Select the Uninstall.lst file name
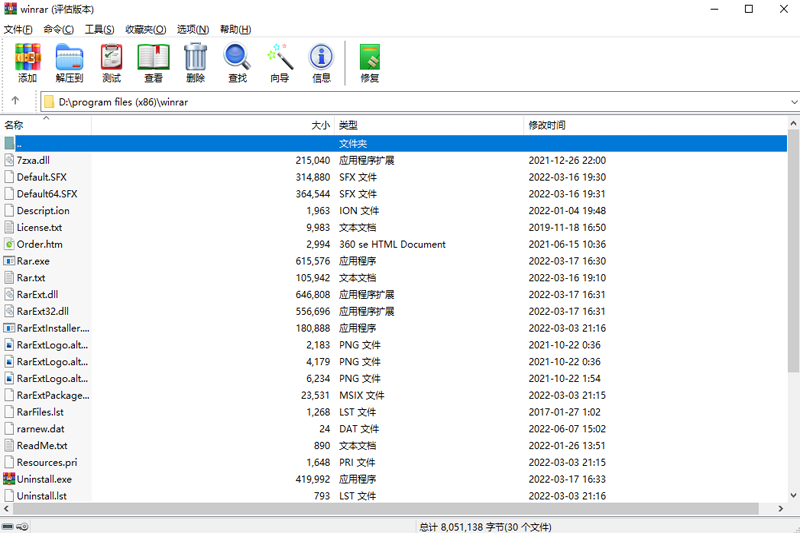Image resolution: width=800 pixels, height=533 pixels. (42, 496)
